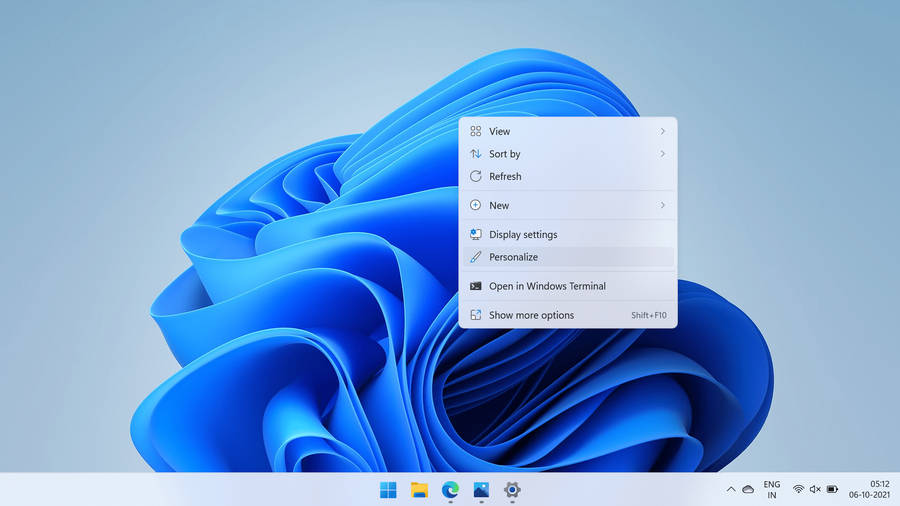Viewport: 900px width, 506px height.
Task: Choose Personalize from the context menu
Action: pyautogui.click(x=568, y=257)
